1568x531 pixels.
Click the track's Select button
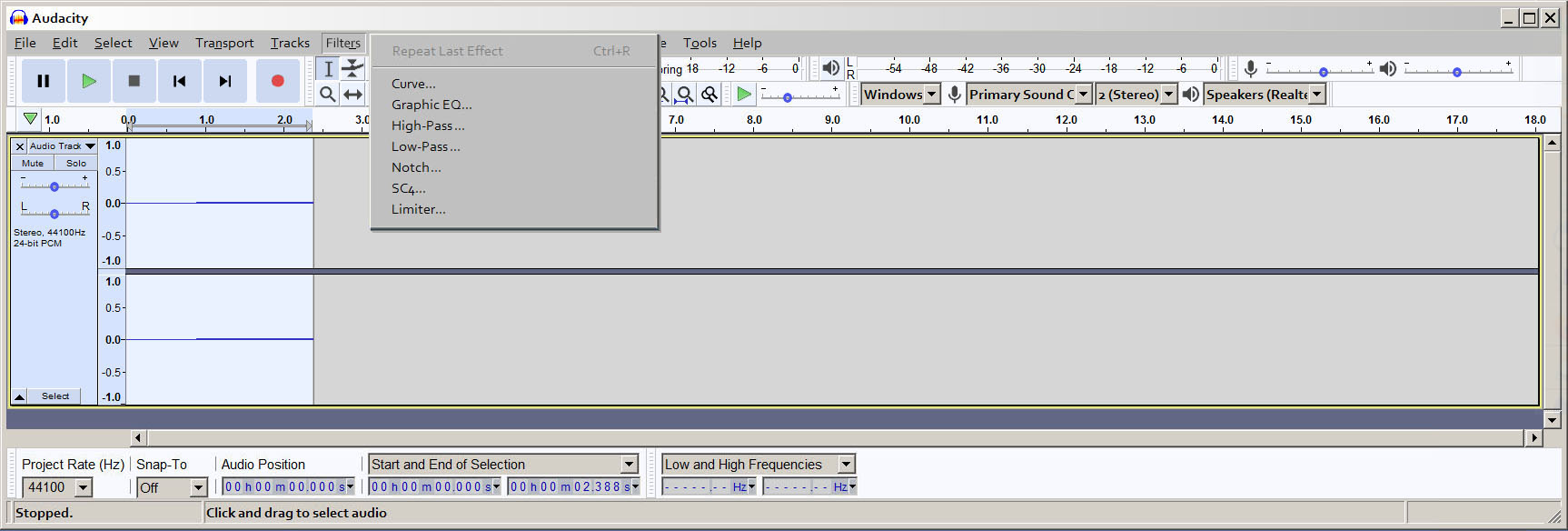coord(55,396)
